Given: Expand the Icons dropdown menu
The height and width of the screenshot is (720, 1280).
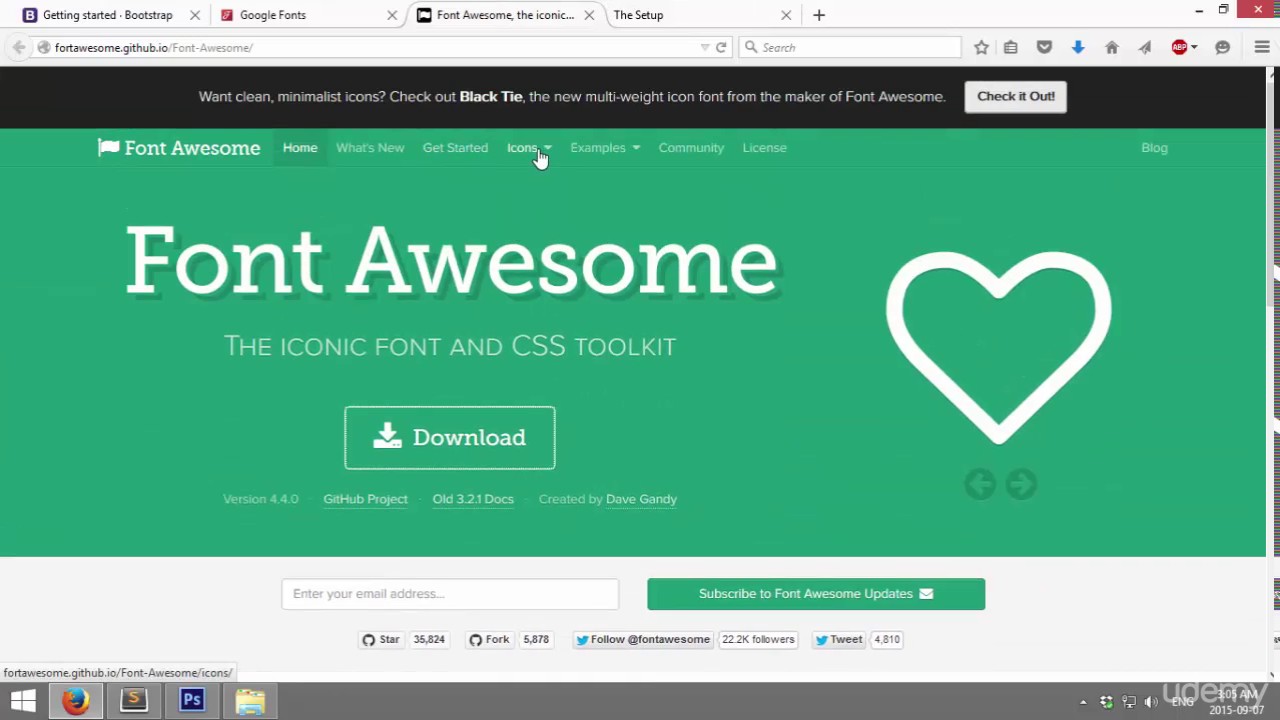Looking at the screenshot, I should click(x=529, y=148).
